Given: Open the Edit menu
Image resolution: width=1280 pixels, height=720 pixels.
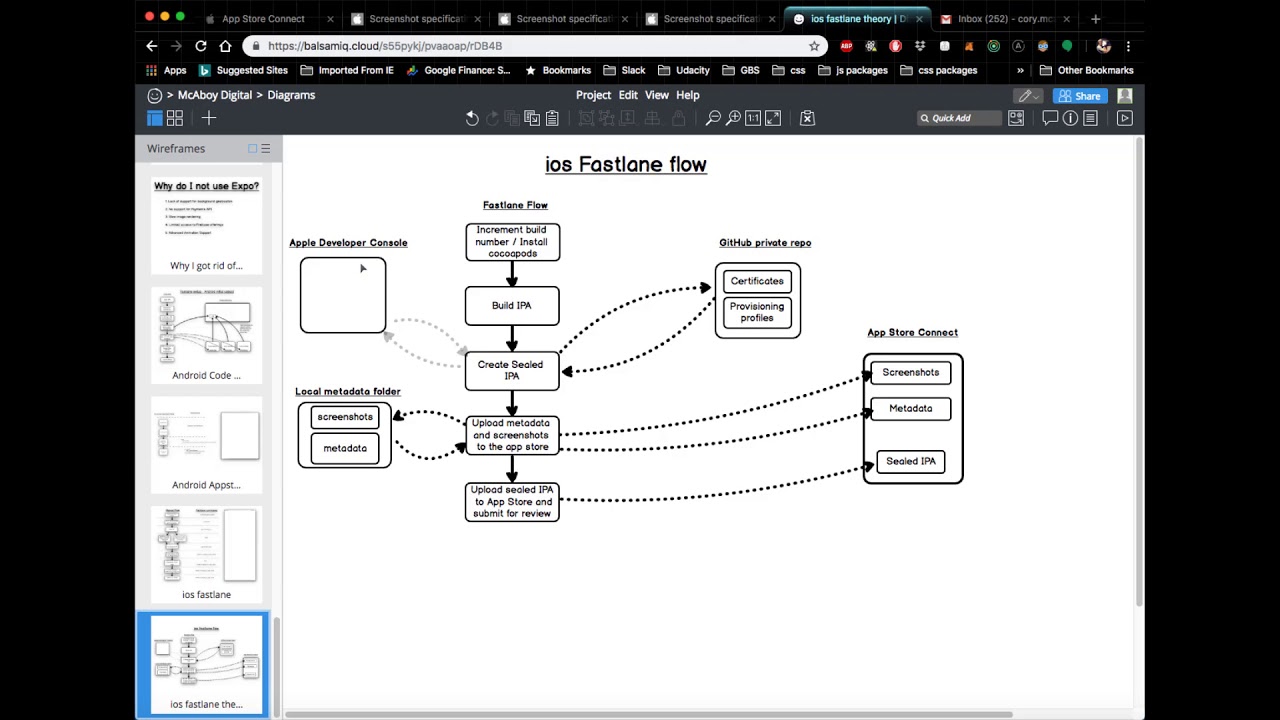Looking at the screenshot, I should (x=628, y=95).
